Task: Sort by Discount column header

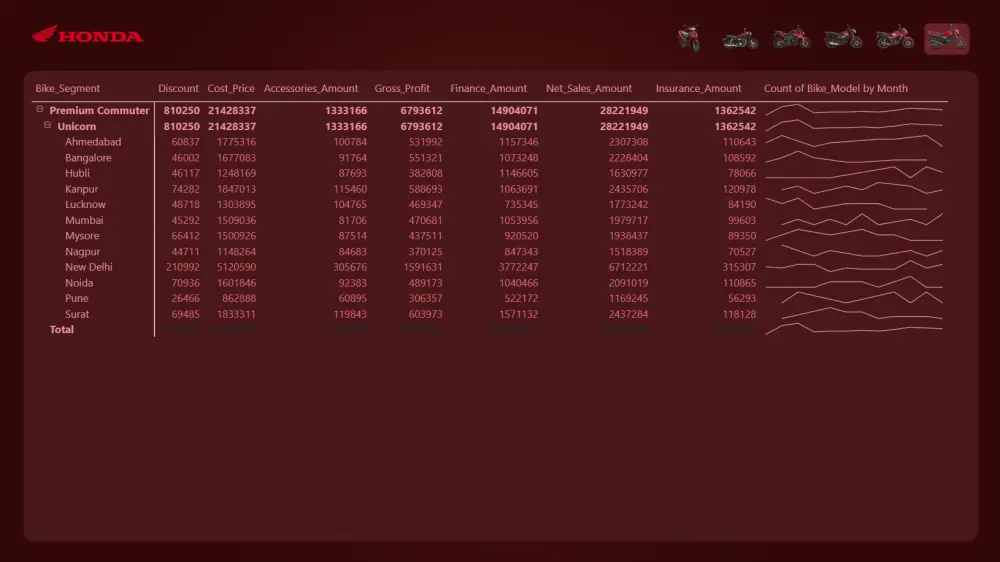Action: point(178,88)
